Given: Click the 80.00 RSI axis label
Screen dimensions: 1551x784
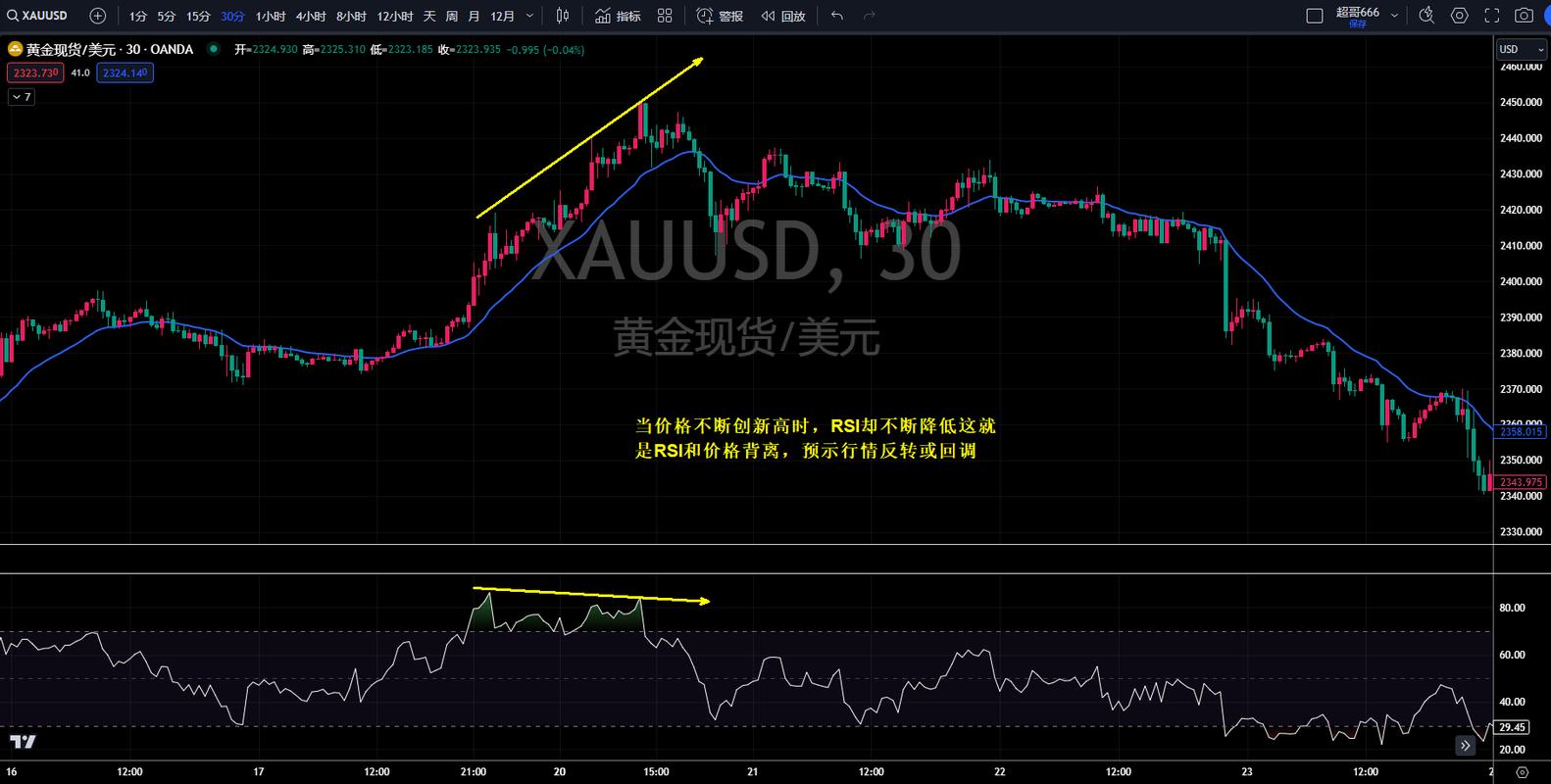Looking at the screenshot, I should (x=1513, y=608).
